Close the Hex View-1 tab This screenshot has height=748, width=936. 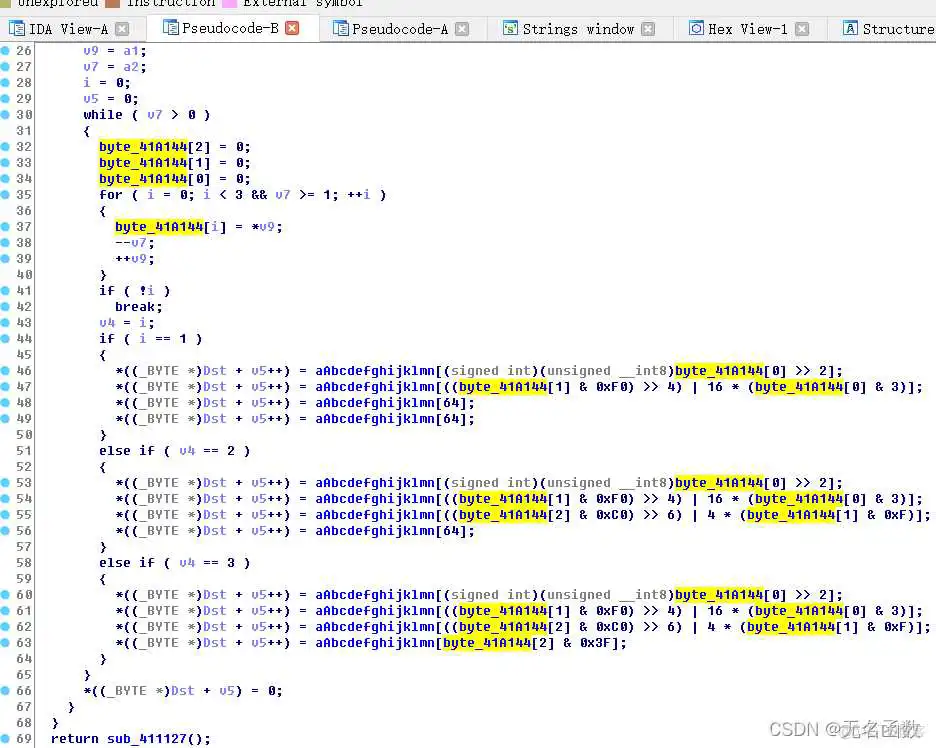pos(802,29)
